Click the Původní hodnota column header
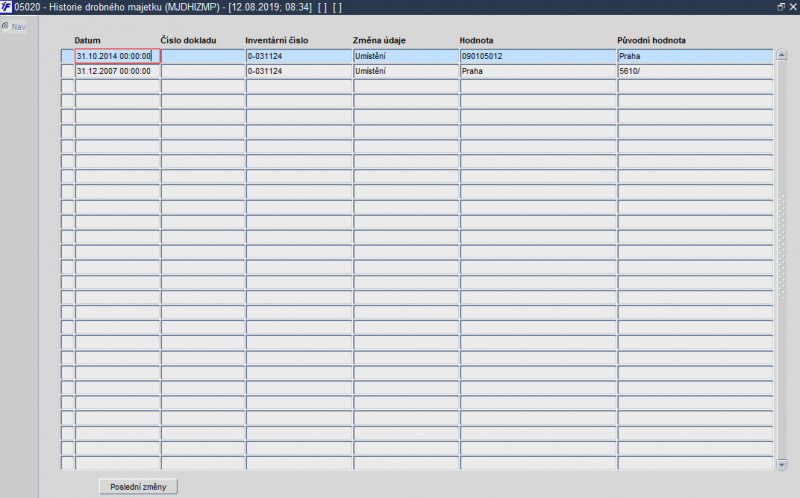This screenshot has height=498, width=800. point(652,40)
